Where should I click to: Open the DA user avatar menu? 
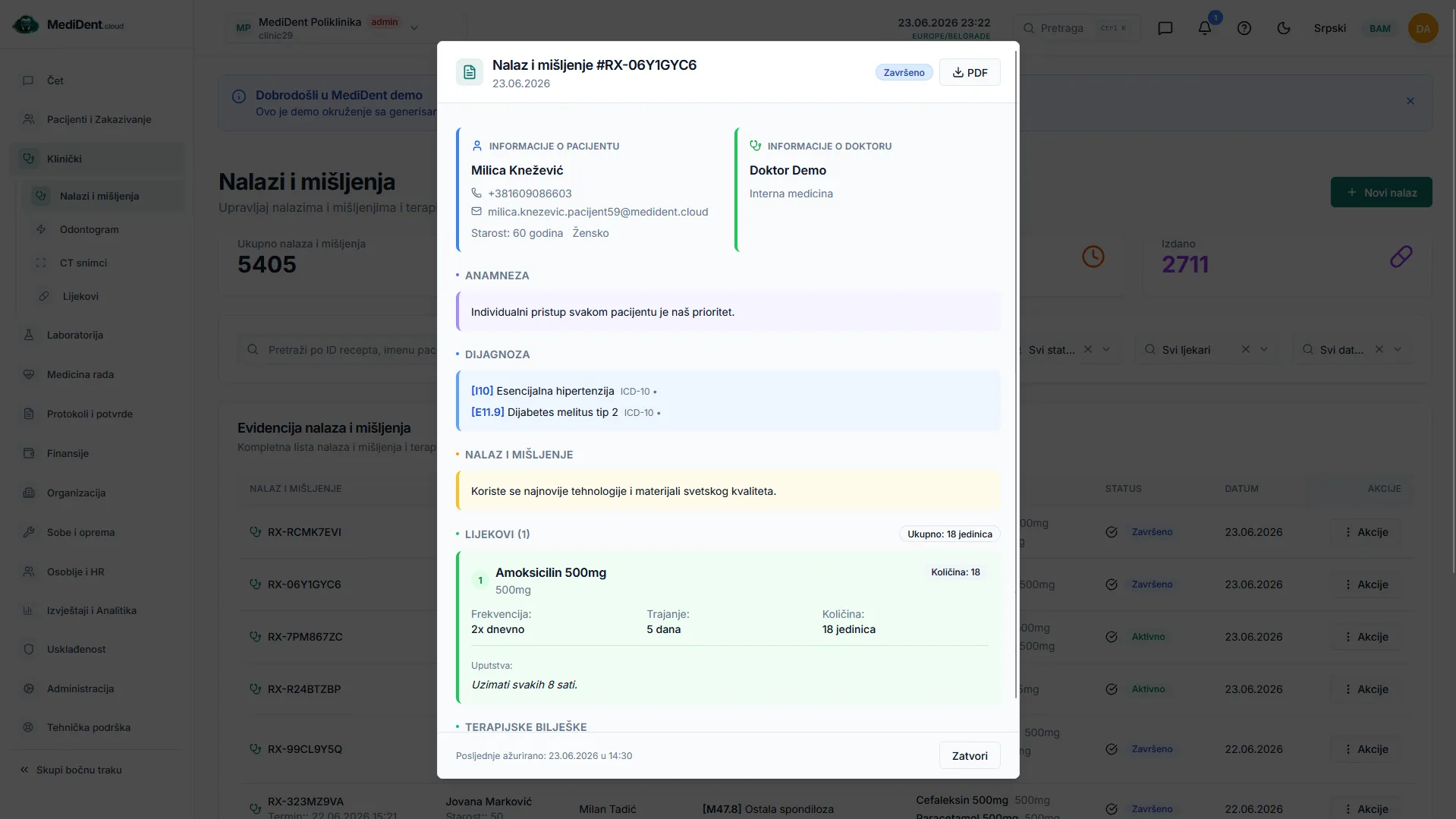coord(1423,28)
